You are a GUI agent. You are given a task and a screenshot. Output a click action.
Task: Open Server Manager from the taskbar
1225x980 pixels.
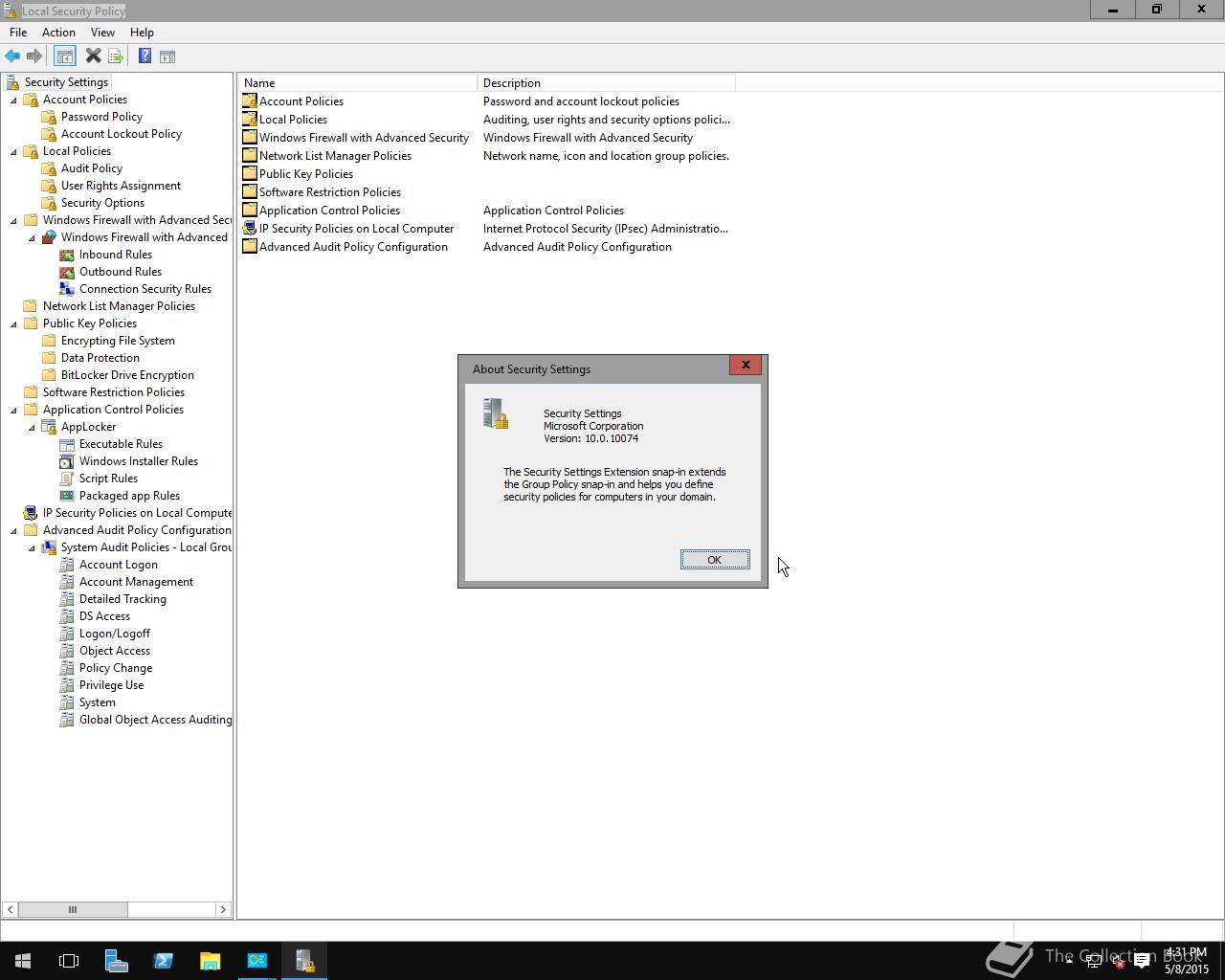[x=116, y=961]
